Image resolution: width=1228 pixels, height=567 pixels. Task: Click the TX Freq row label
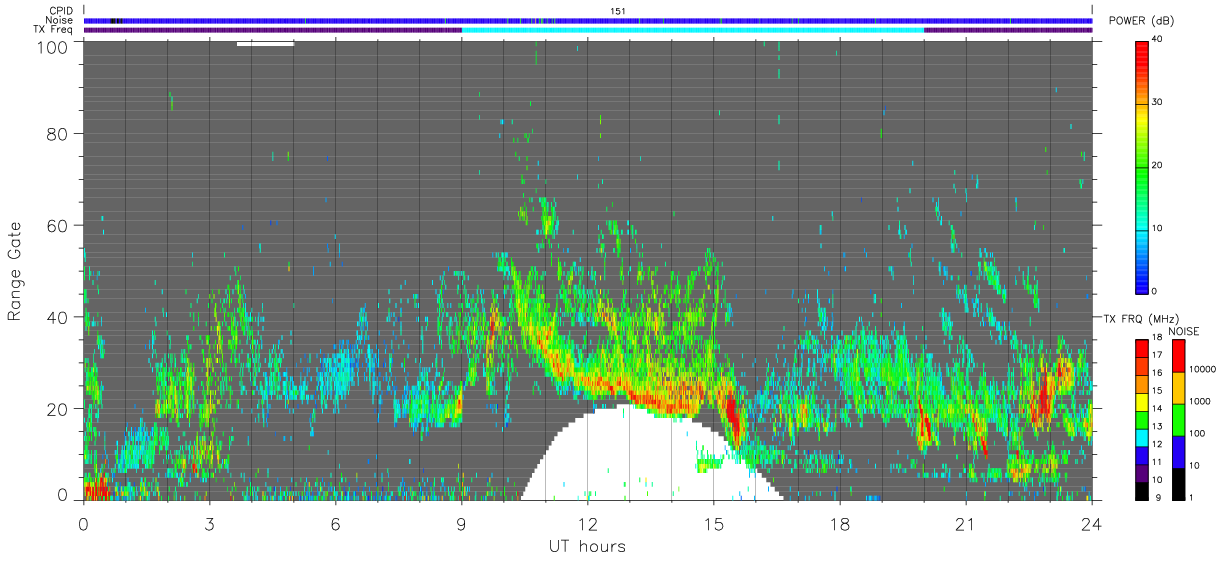click(53, 29)
